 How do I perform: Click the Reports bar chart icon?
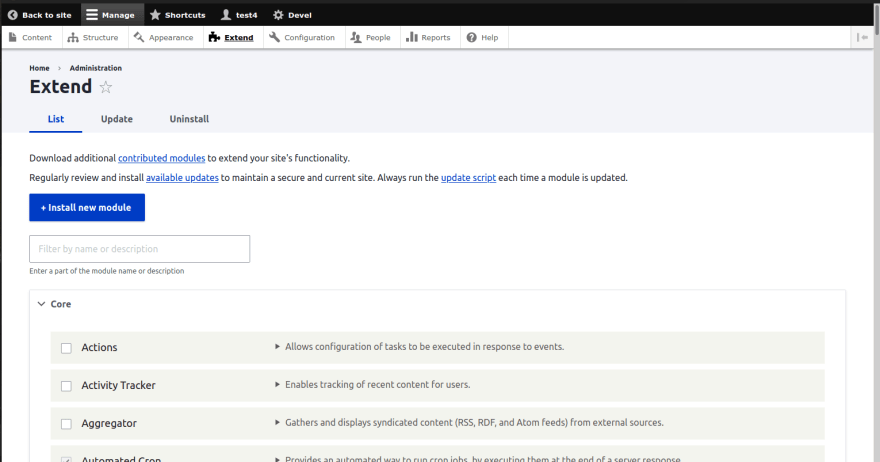pos(412,37)
